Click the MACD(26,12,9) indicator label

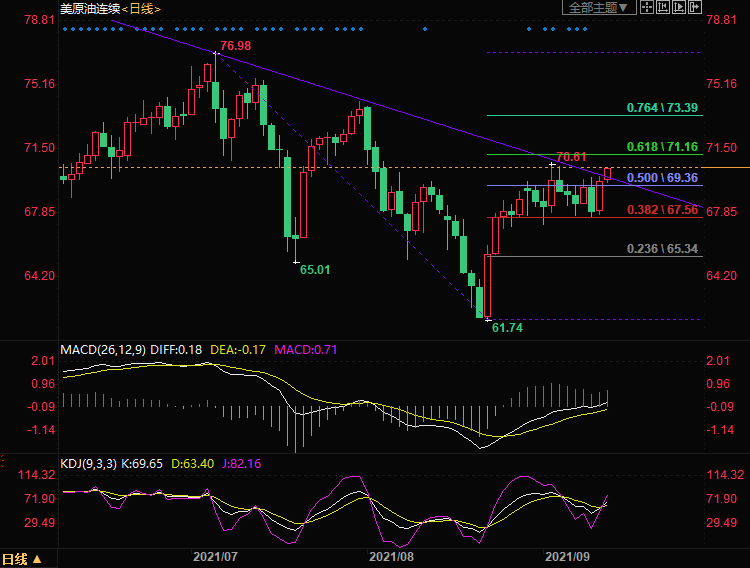coord(102,349)
